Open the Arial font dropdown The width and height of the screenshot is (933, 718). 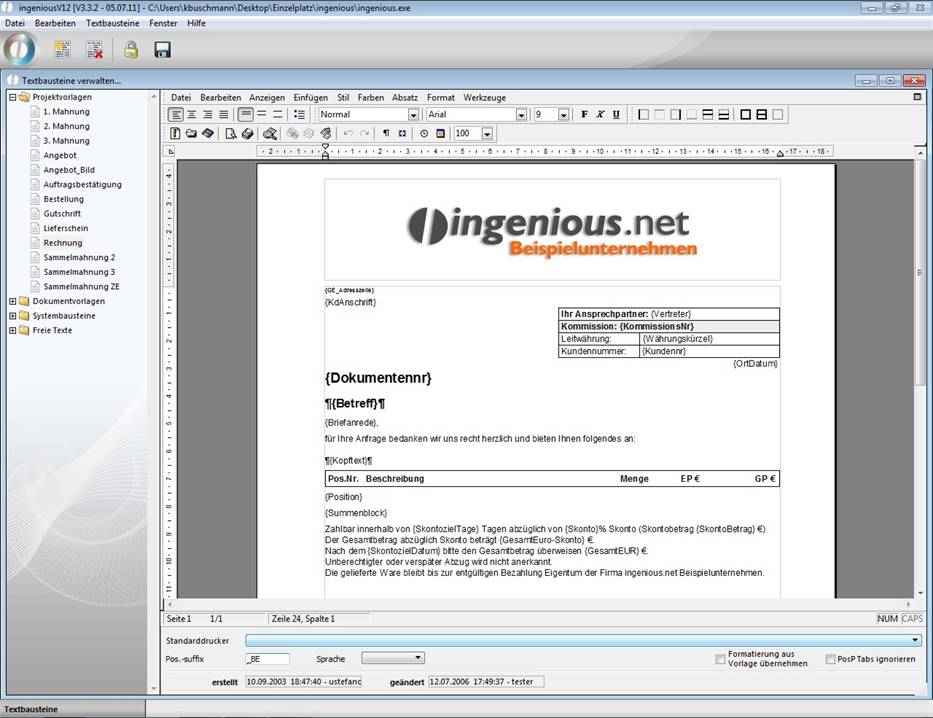521,115
